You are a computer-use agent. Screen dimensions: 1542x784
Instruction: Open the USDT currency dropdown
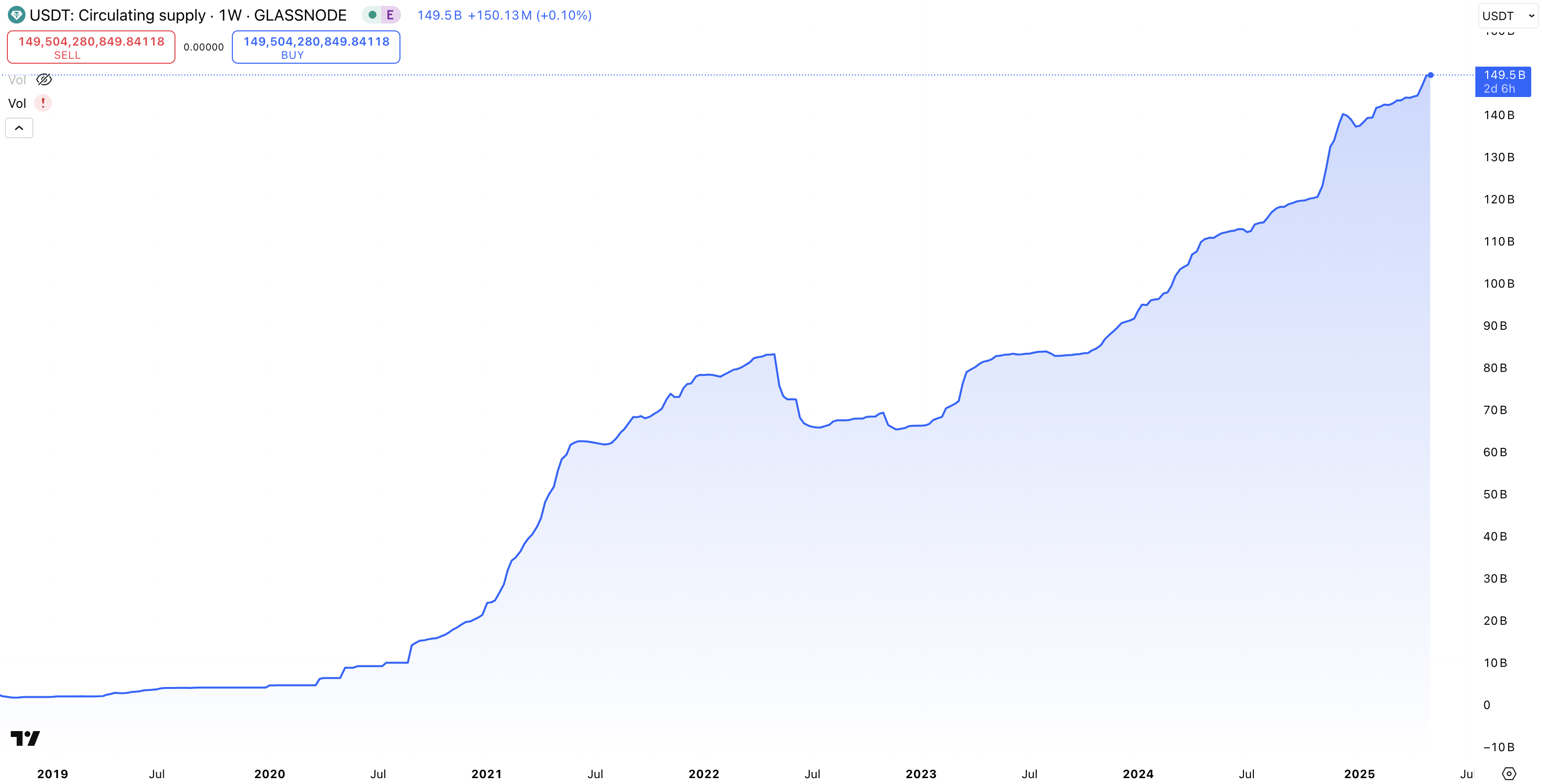[x=1507, y=16]
